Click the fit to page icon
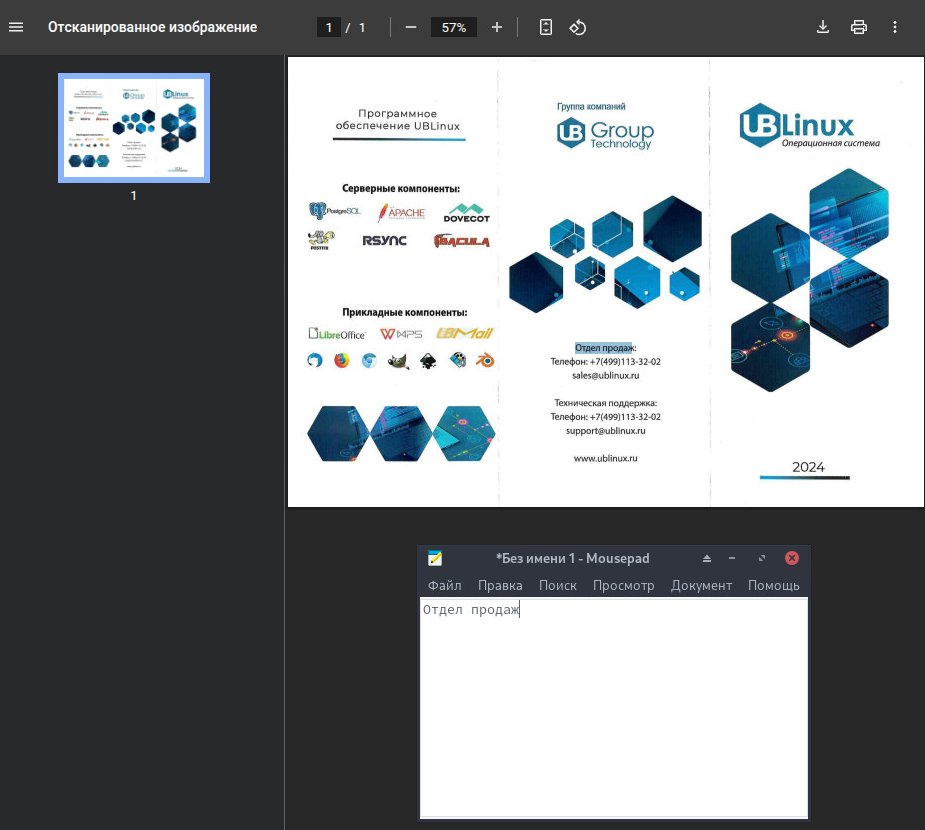 [545, 27]
